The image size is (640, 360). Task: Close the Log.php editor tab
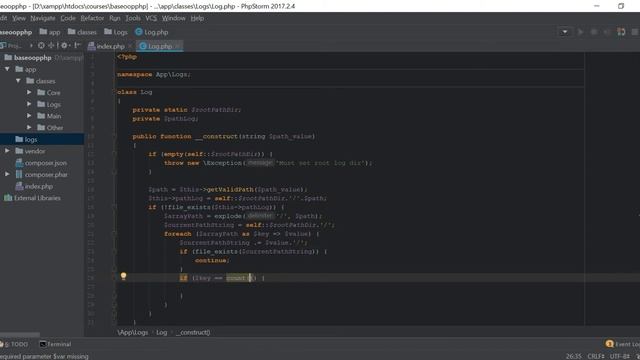(178, 46)
